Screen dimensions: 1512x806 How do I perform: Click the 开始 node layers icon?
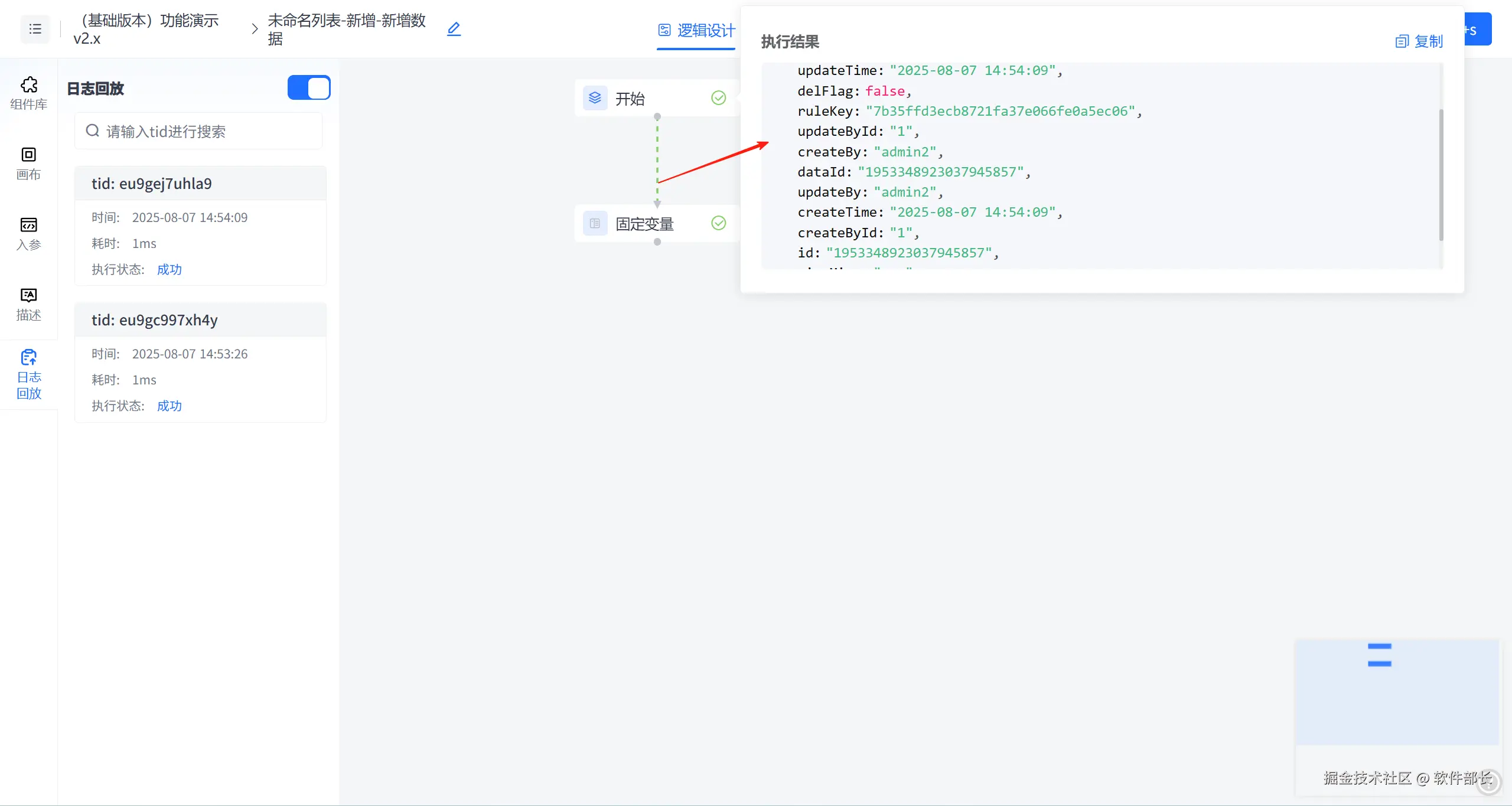point(595,98)
